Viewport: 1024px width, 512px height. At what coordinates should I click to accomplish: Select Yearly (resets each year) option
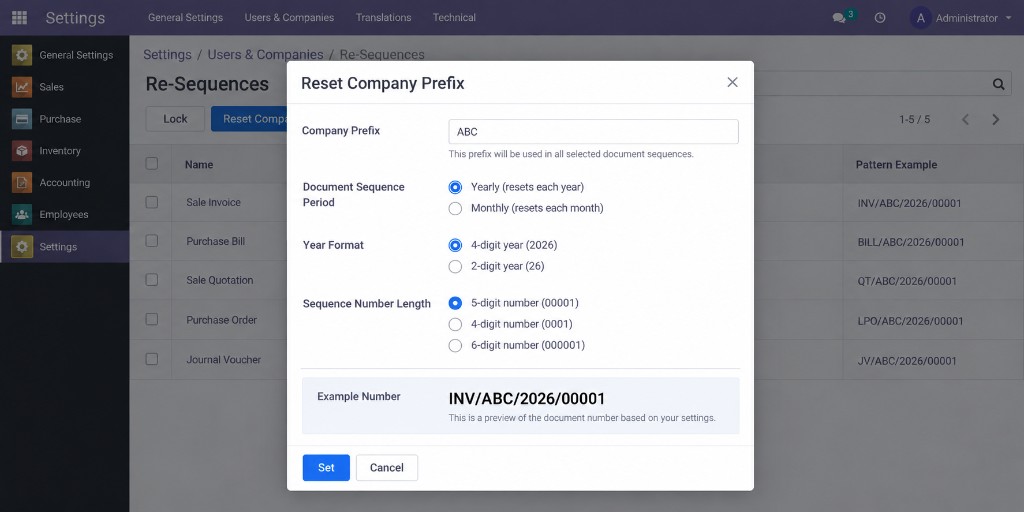tap(455, 187)
